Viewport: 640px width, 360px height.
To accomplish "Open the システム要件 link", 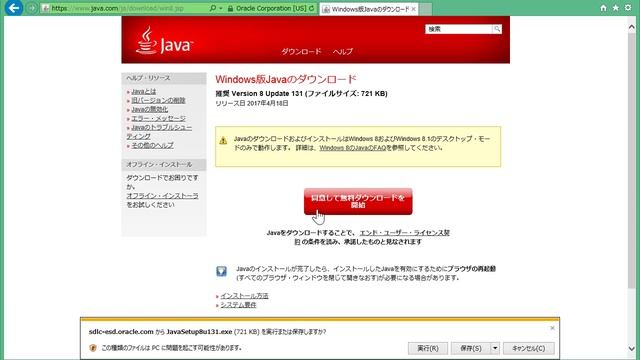I will [x=238, y=305].
